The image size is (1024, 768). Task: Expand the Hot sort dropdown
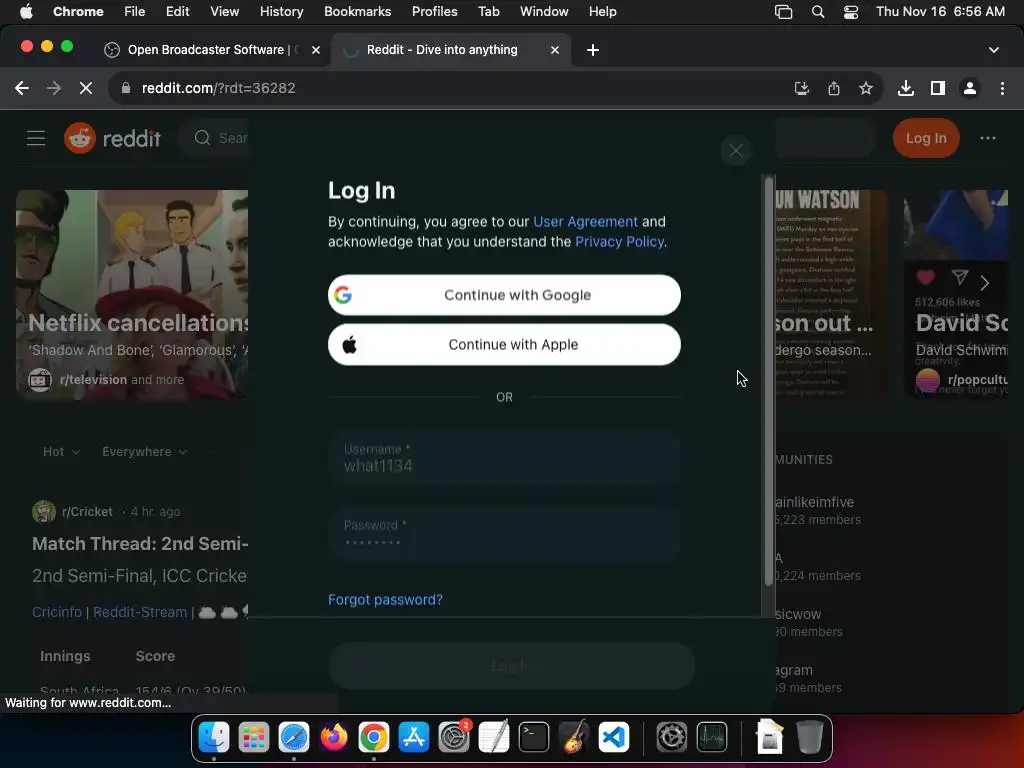[61, 452]
